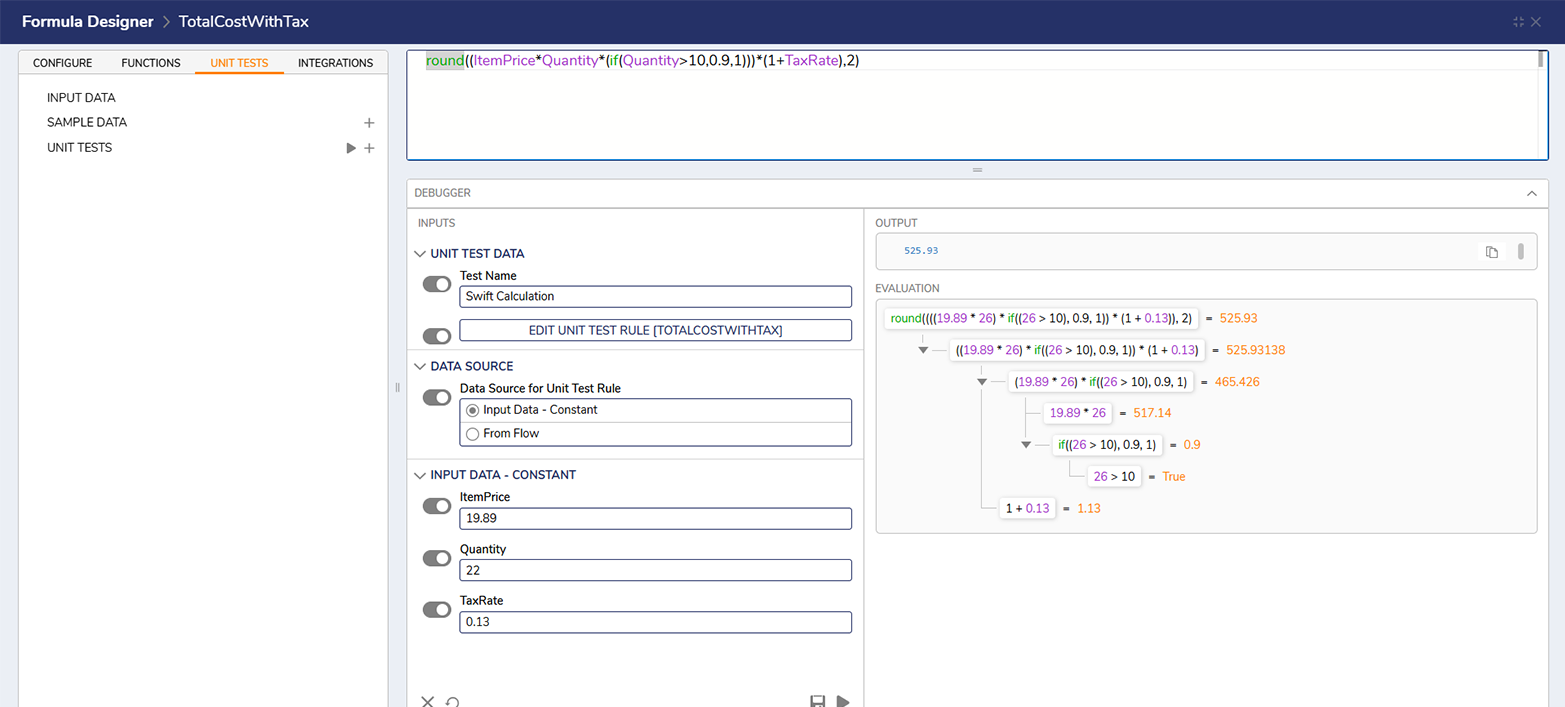Screen dimensions: 1565x707
Task: Add a new entry with Sample Data plus
Action: tap(369, 123)
